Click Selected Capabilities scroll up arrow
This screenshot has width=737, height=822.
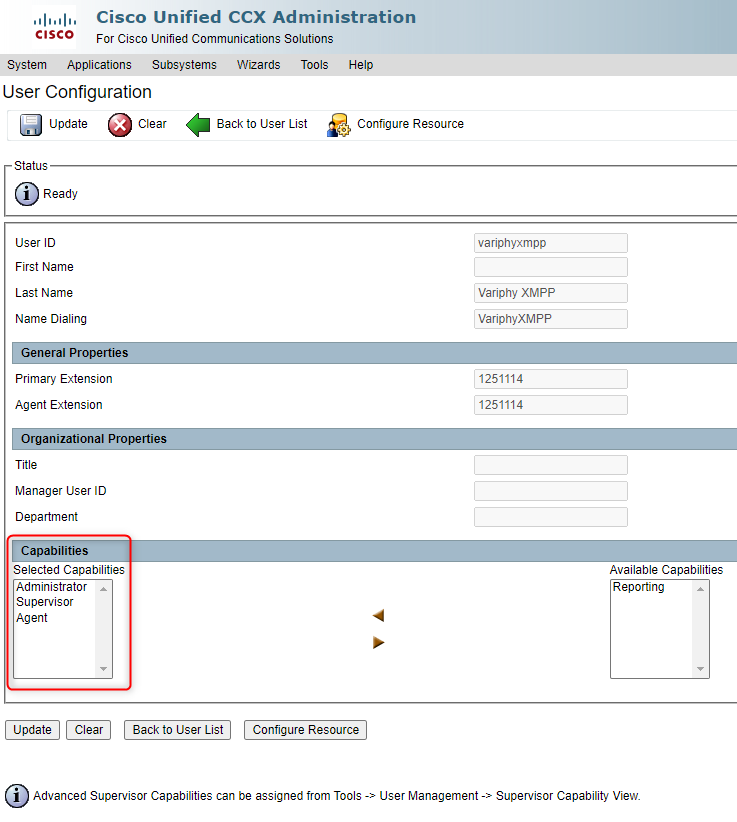[103, 589]
